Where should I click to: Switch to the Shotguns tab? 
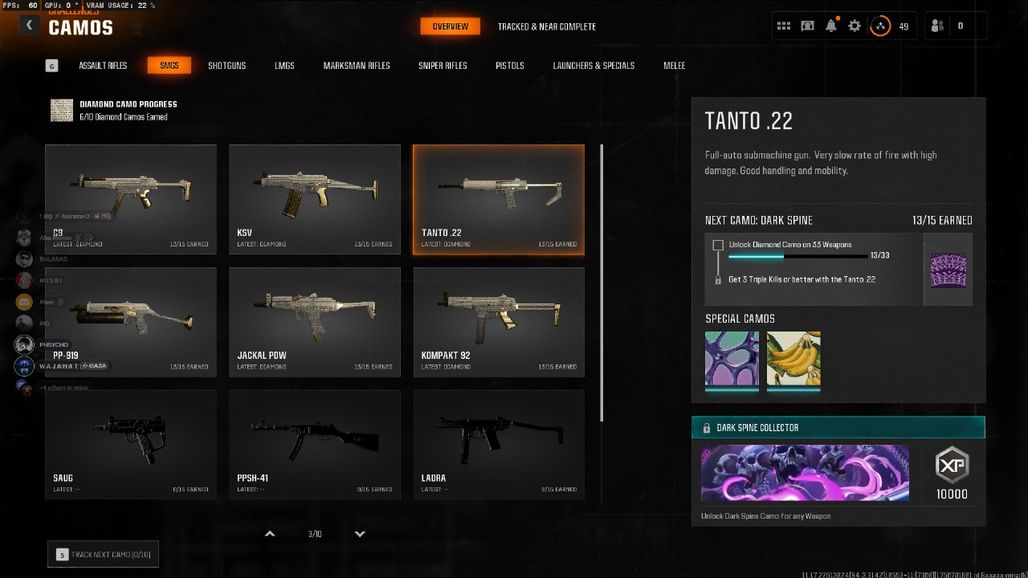click(x=227, y=66)
